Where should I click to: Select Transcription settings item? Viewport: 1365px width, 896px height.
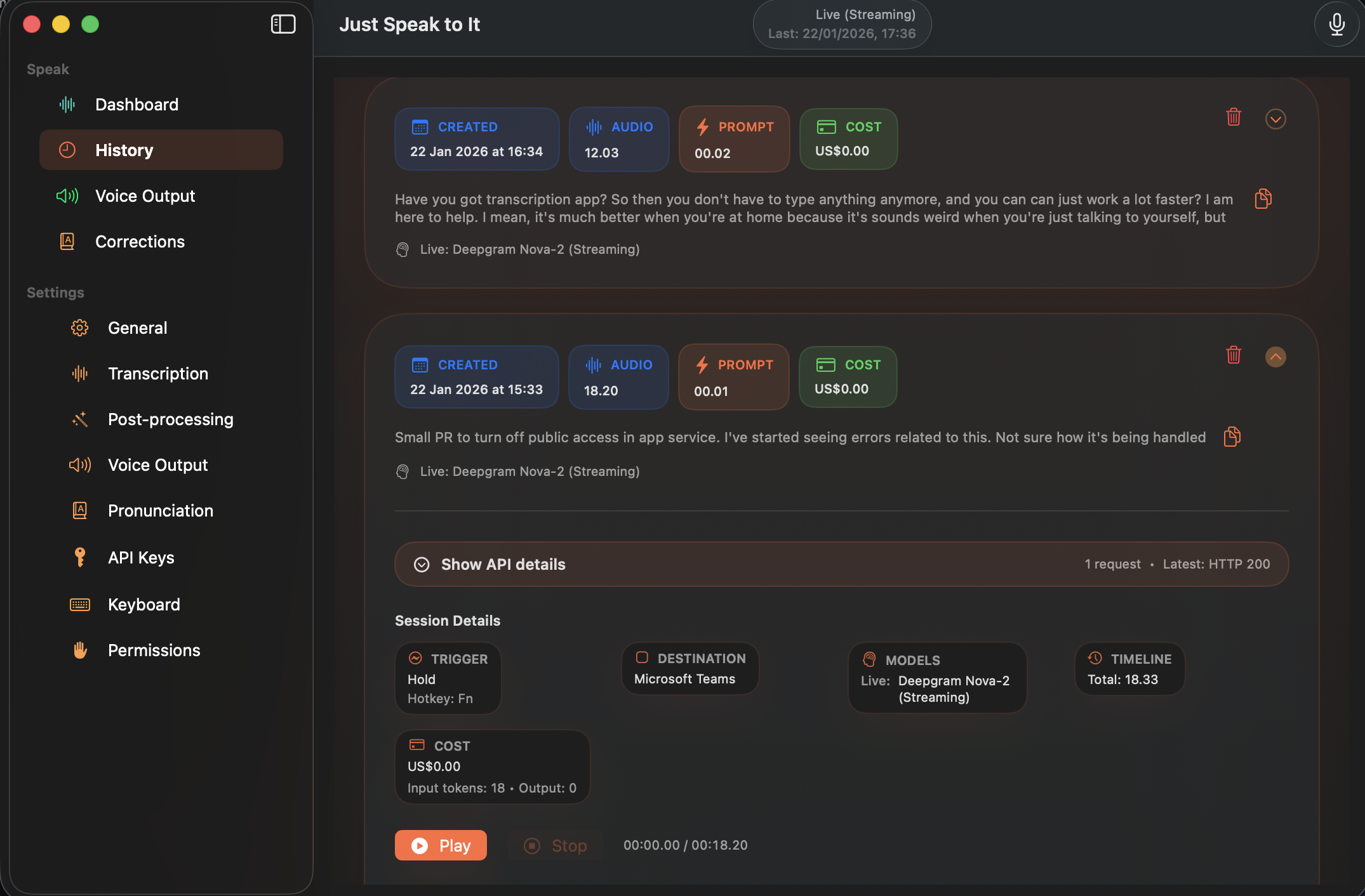tap(157, 374)
